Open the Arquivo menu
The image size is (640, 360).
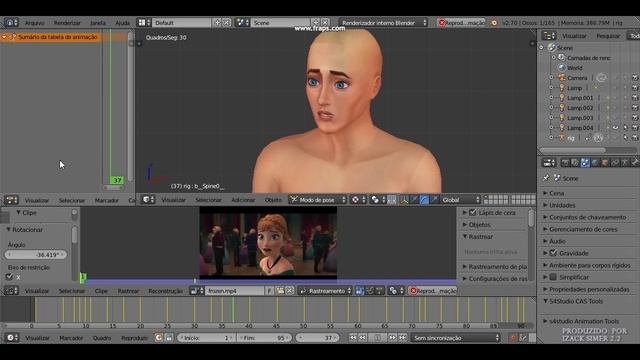(x=35, y=23)
